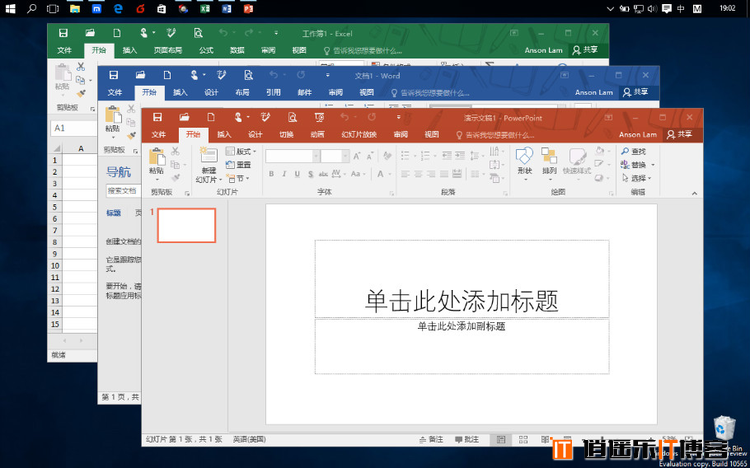
Task: Click the Excel Name Box showing A1
Action: [x=73, y=128]
